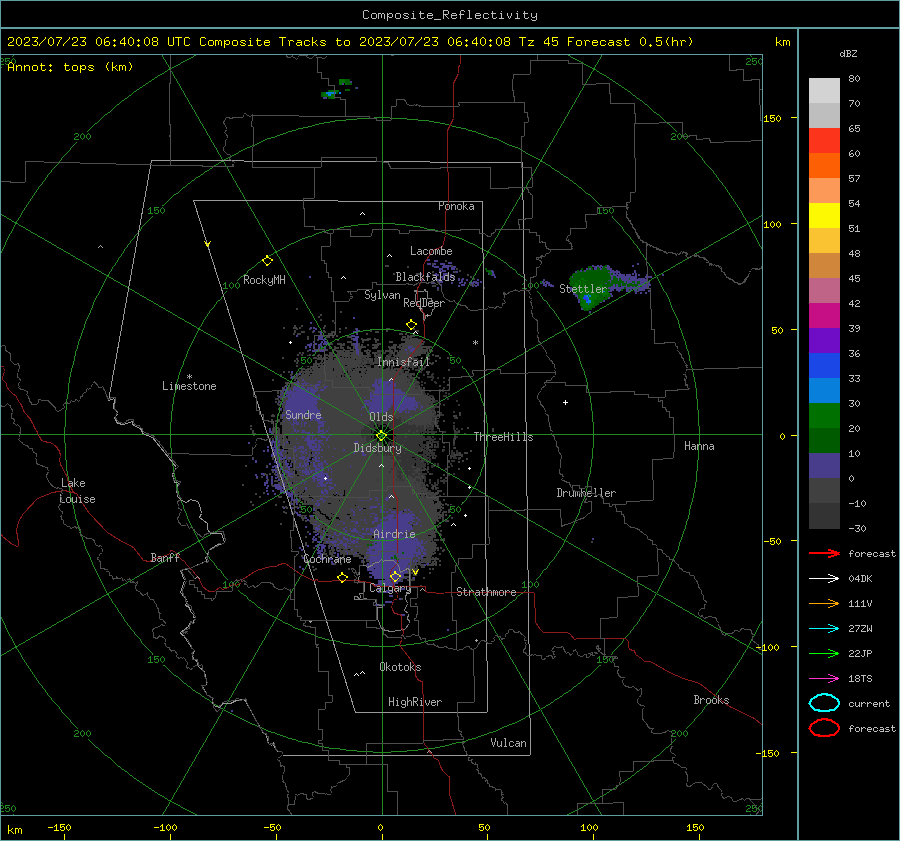Click the Vulcan label
Image resolution: width=900 pixels, height=841 pixels.
tap(508, 743)
